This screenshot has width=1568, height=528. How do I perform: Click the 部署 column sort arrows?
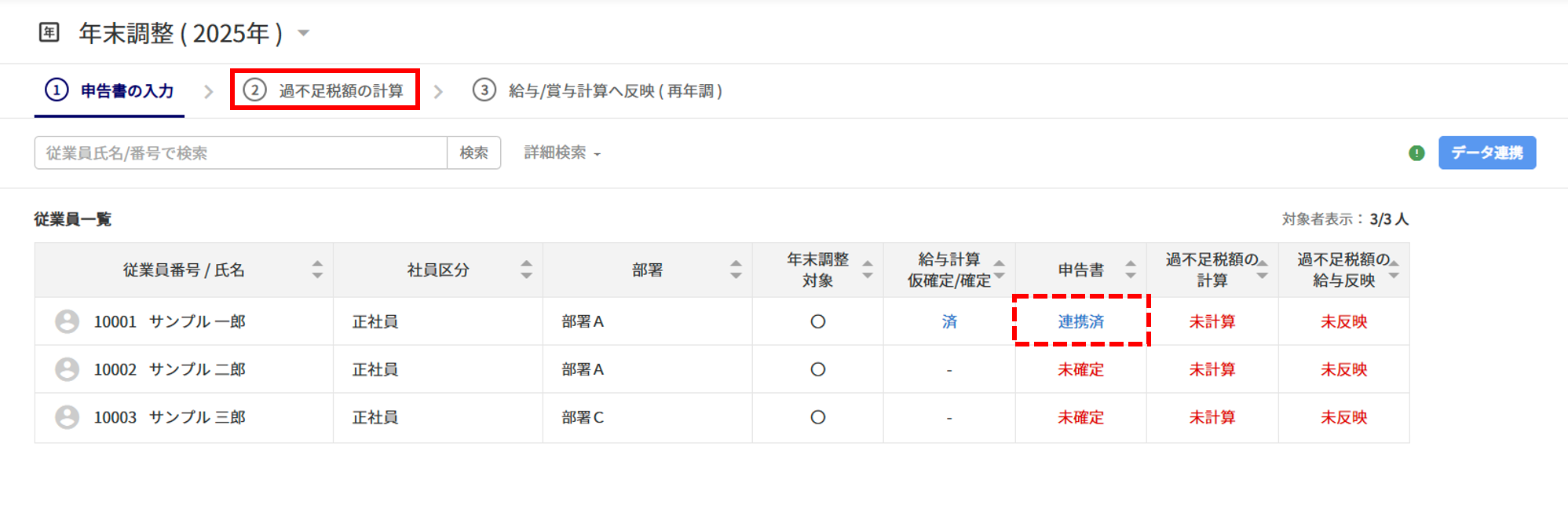tap(736, 270)
